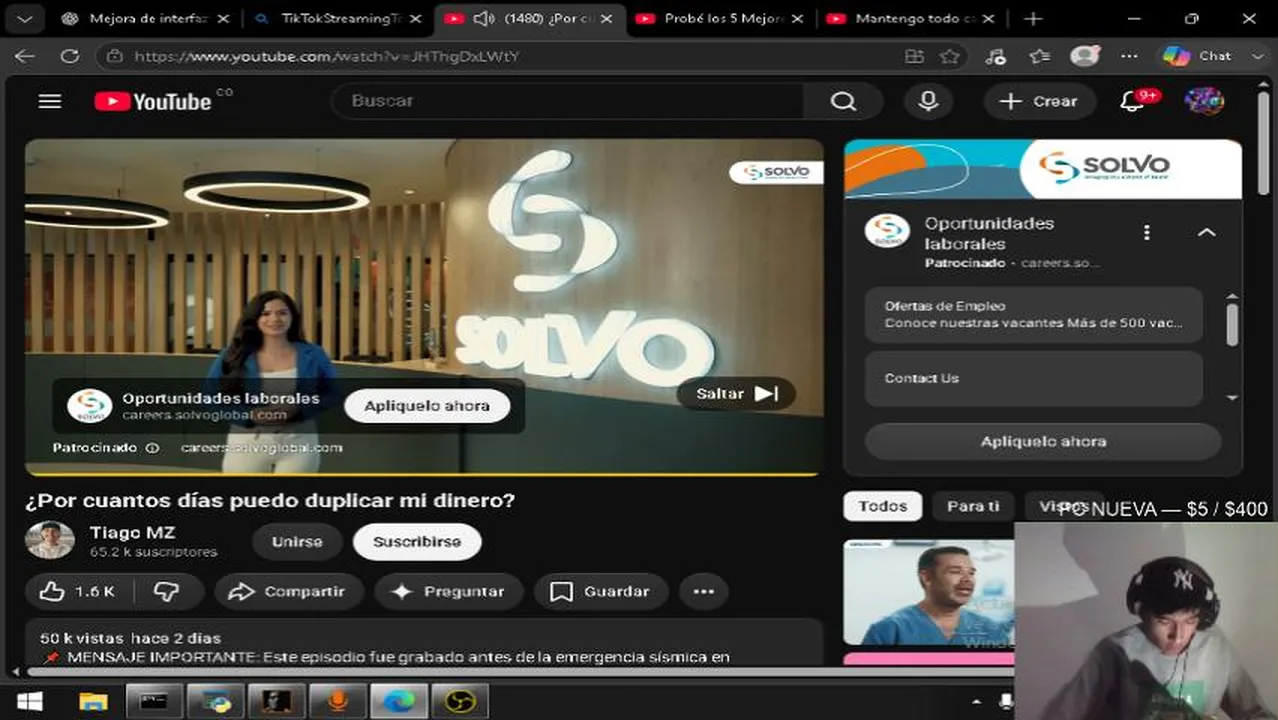Screen dimensions: 1278x720
Task: Click the yellow ad progress bar
Action: point(422,474)
